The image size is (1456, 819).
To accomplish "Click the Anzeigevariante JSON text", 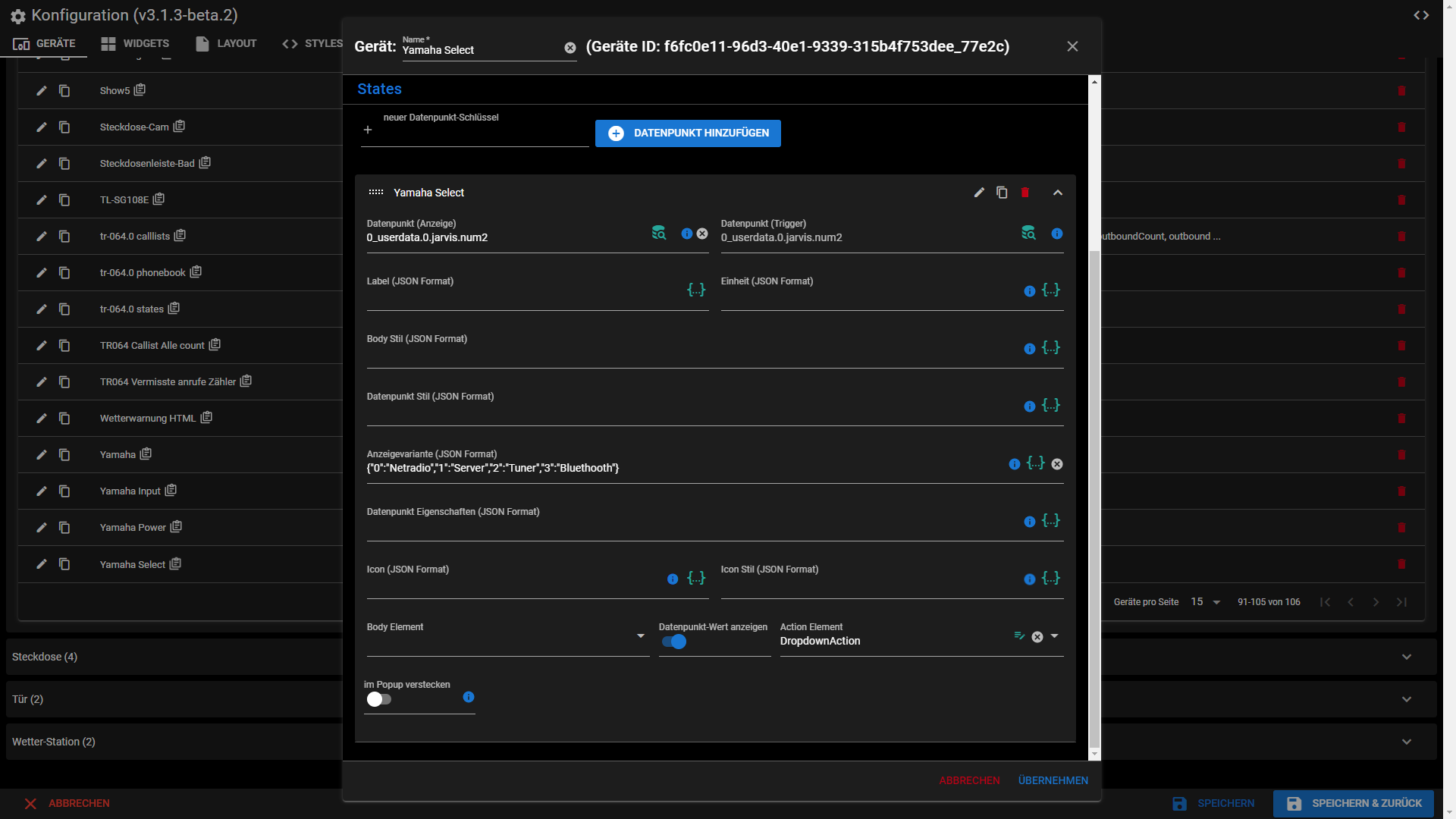I will click(x=493, y=468).
